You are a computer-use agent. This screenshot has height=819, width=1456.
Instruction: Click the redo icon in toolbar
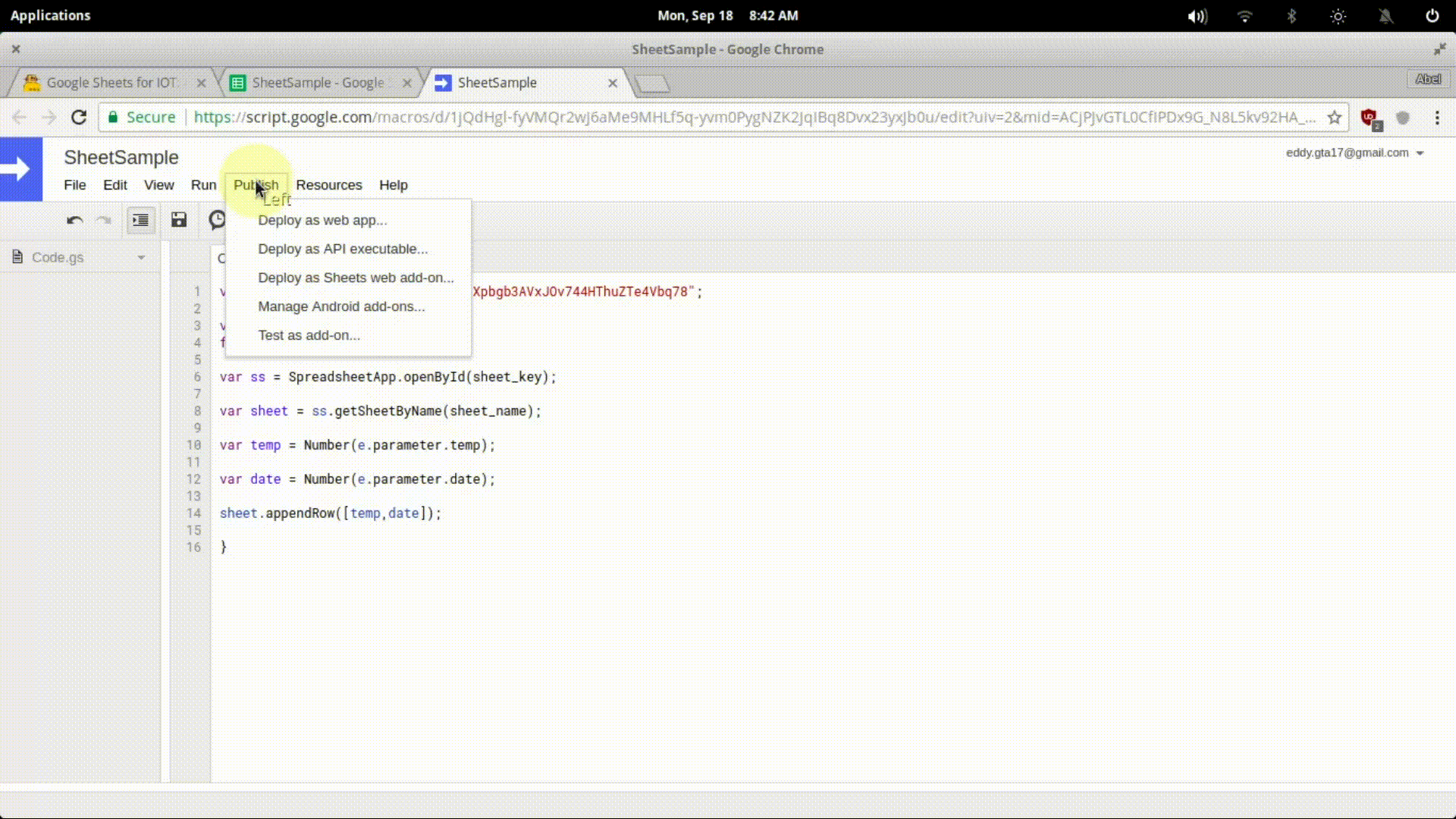[104, 220]
